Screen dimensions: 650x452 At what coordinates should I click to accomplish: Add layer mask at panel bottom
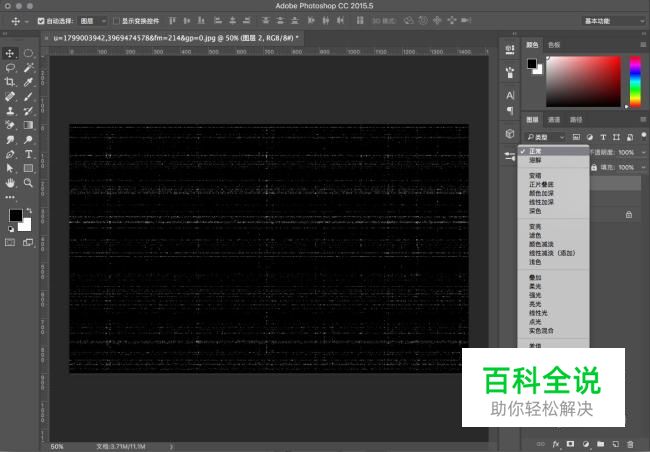click(x=571, y=444)
